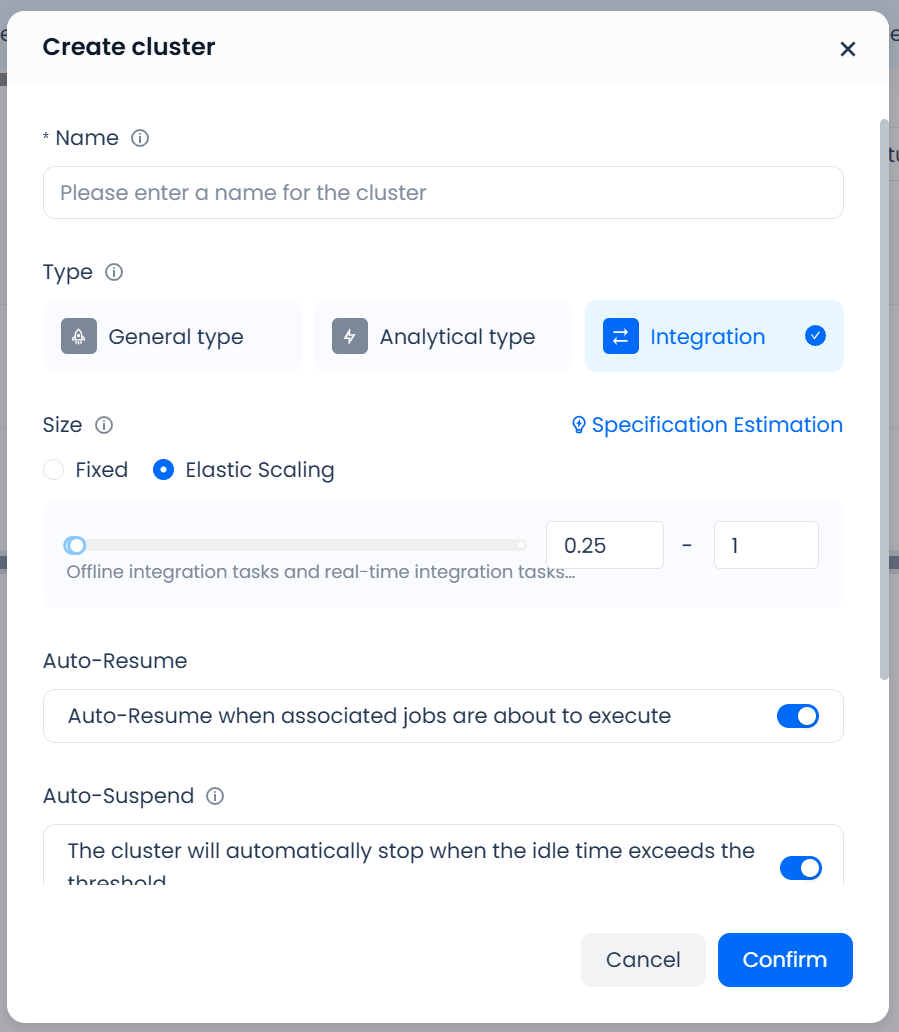Click the info icon beside Type
The width and height of the screenshot is (899, 1032).
pyautogui.click(x=114, y=272)
